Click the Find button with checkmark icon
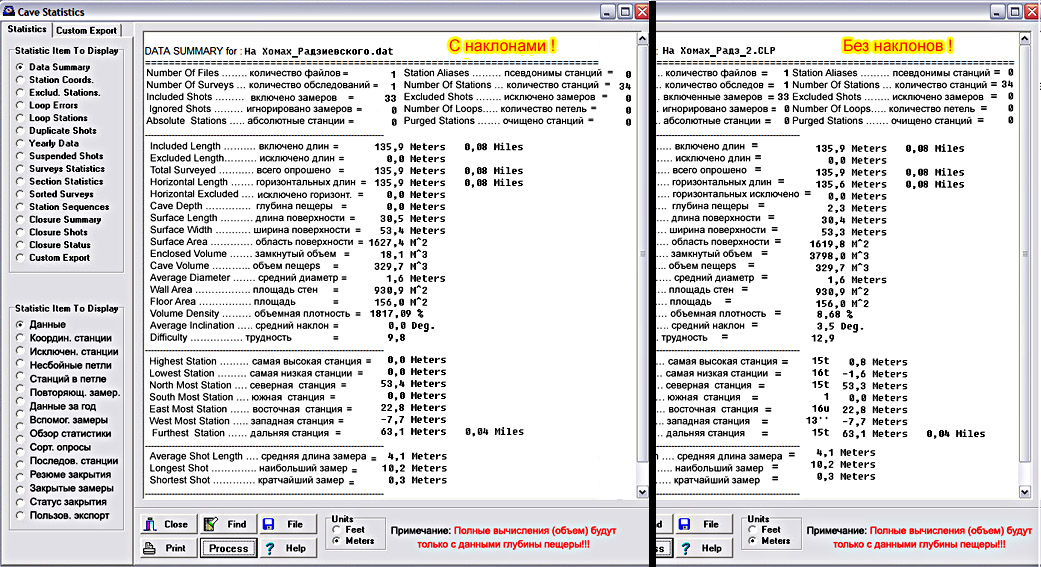Image resolution: width=1041 pixels, height=567 pixels. click(x=226, y=524)
